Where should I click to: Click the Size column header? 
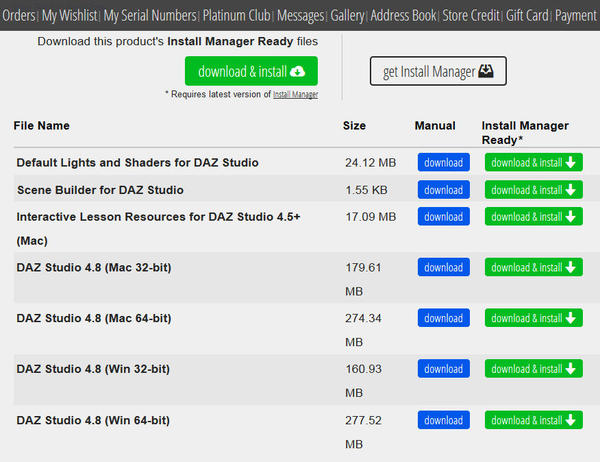point(354,126)
